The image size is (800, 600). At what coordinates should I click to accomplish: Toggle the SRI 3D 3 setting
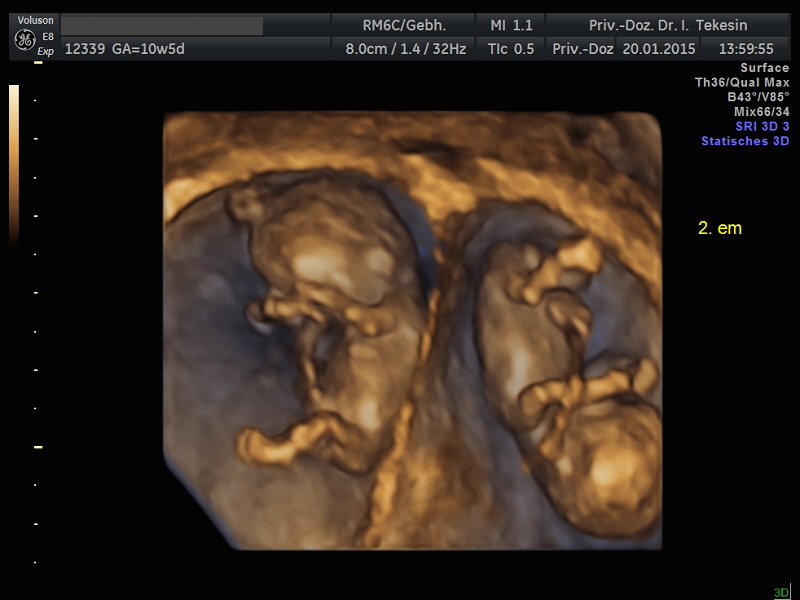757,126
